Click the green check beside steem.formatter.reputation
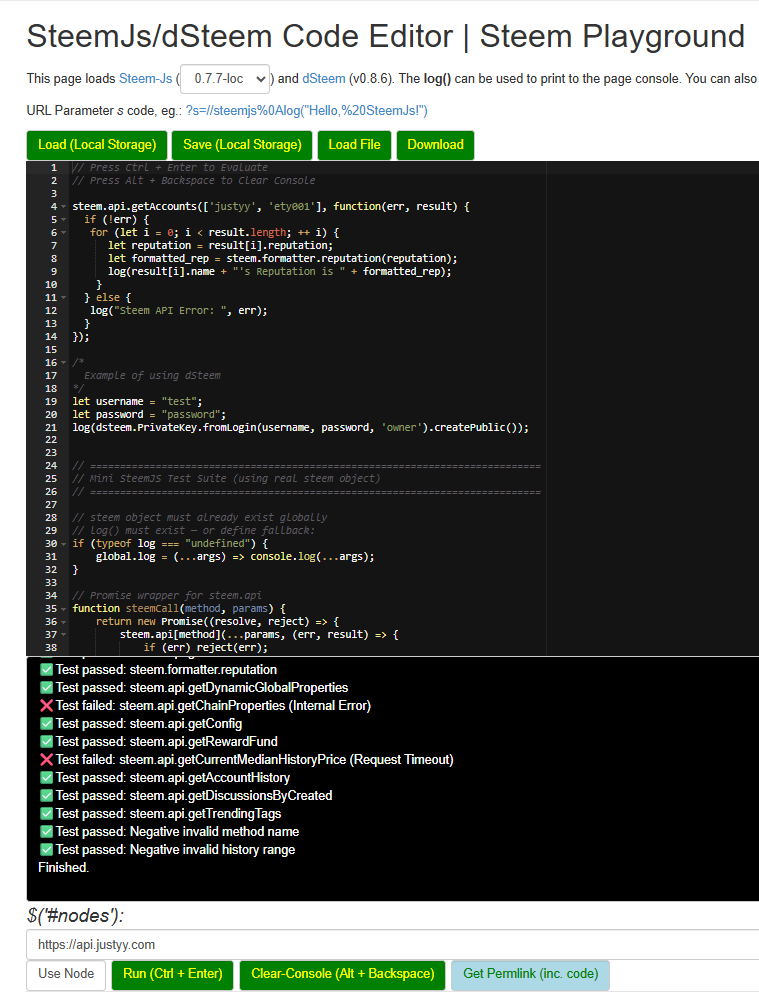The width and height of the screenshot is (759, 996). click(46, 670)
